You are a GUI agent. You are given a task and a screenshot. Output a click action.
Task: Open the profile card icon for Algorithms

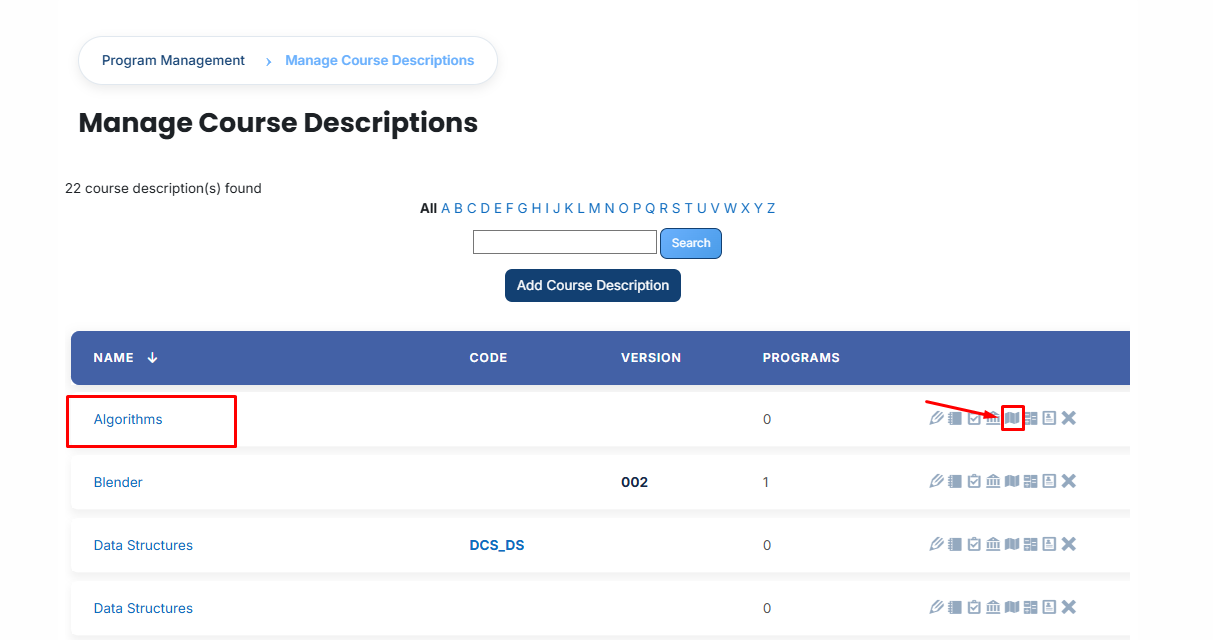[1049, 418]
